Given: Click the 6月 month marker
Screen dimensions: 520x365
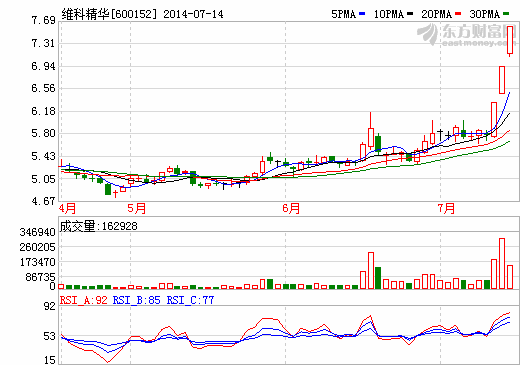Looking at the screenshot, I should pos(291,209).
